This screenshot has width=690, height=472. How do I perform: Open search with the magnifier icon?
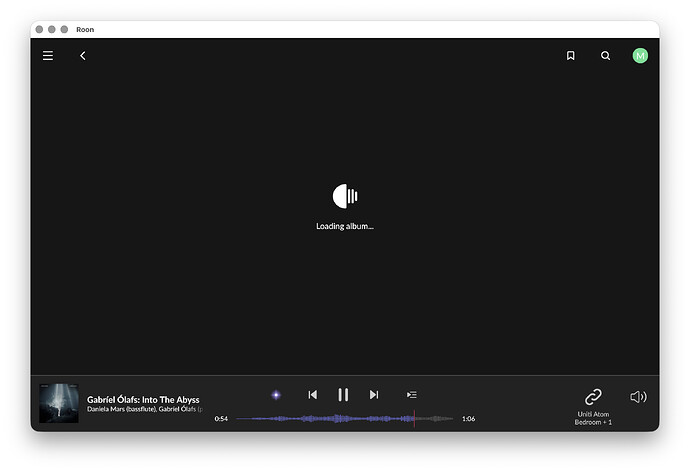pyautogui.click(x=606, y=55)
